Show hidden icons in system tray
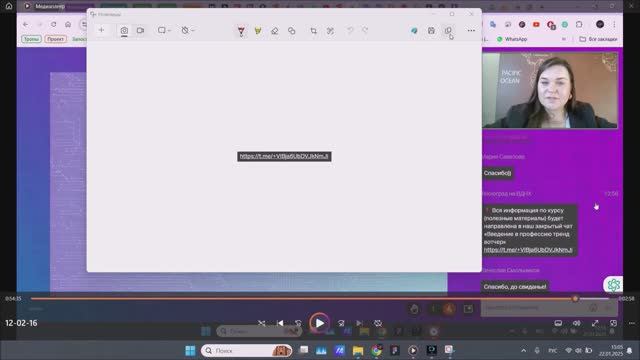 click(x=524, y=350)
